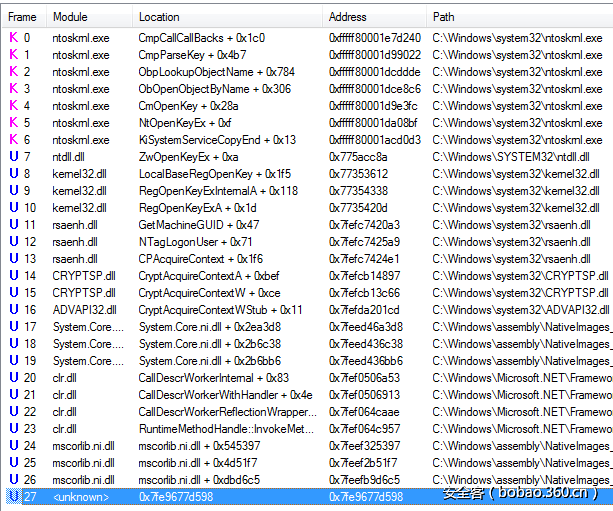Click the U icon next to frame 14
The height and width of the screenshot is (511, 613).
point(14,276)
